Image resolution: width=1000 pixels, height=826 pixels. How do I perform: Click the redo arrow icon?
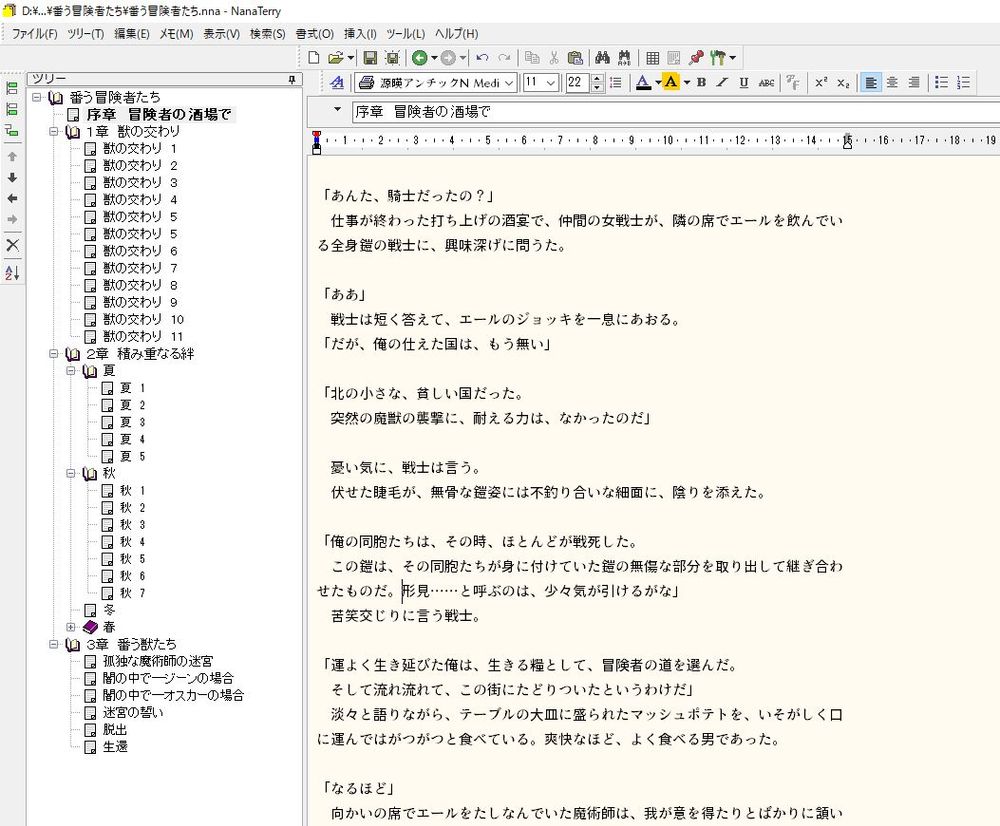tap(504, 58)
